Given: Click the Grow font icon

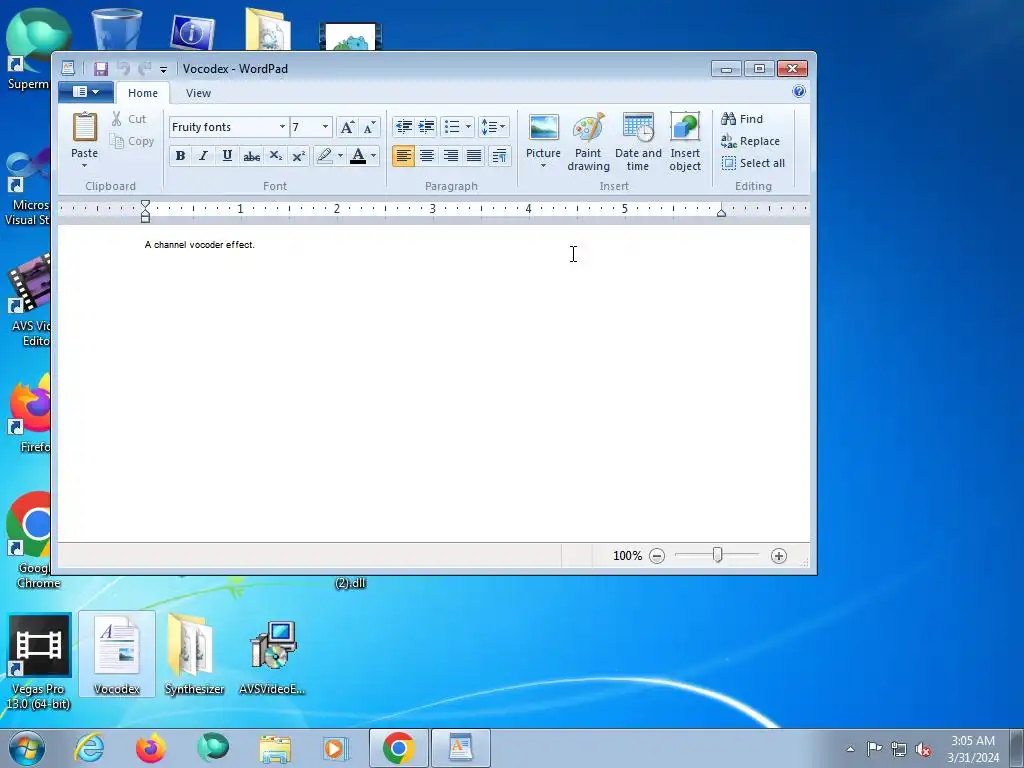Looking at the screenshot, I should click(347, 127).
